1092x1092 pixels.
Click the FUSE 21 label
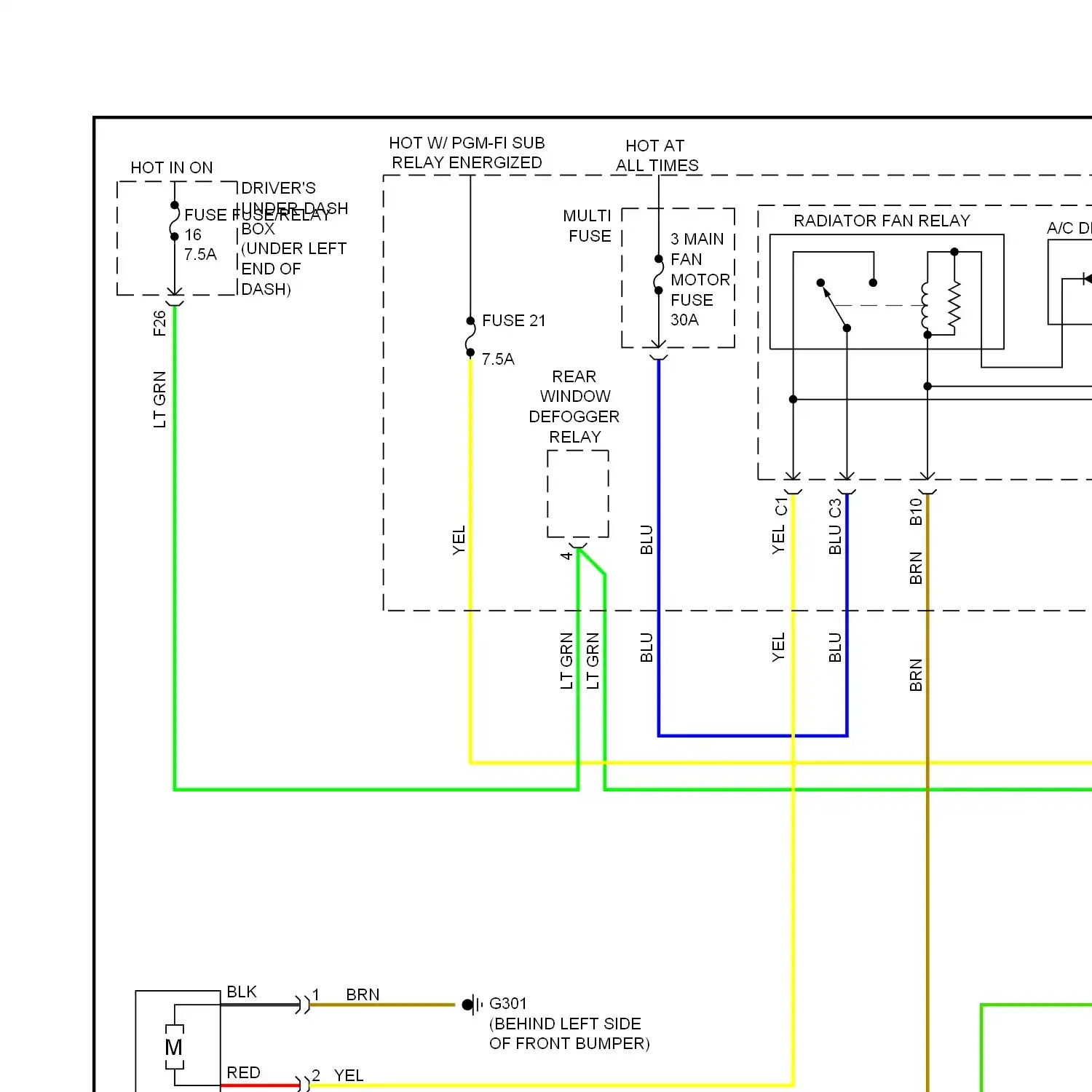click(513, 320)
